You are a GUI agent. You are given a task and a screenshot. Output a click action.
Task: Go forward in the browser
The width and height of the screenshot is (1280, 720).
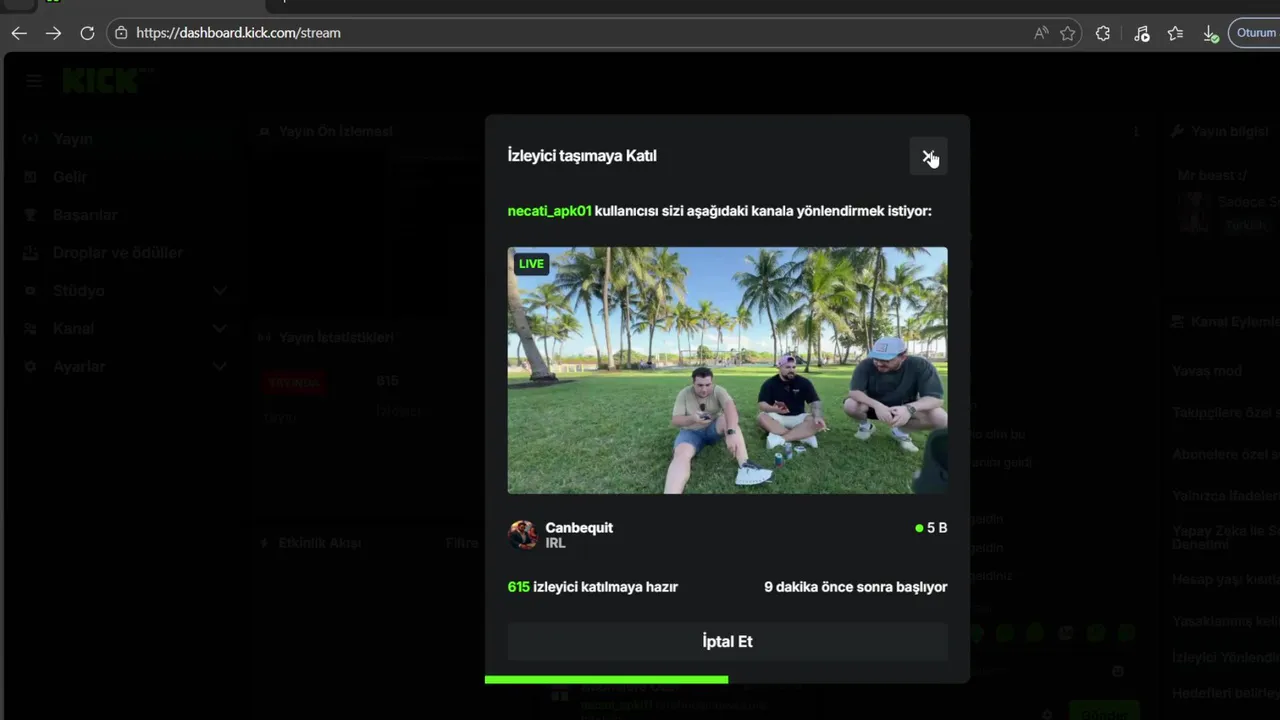53,33
